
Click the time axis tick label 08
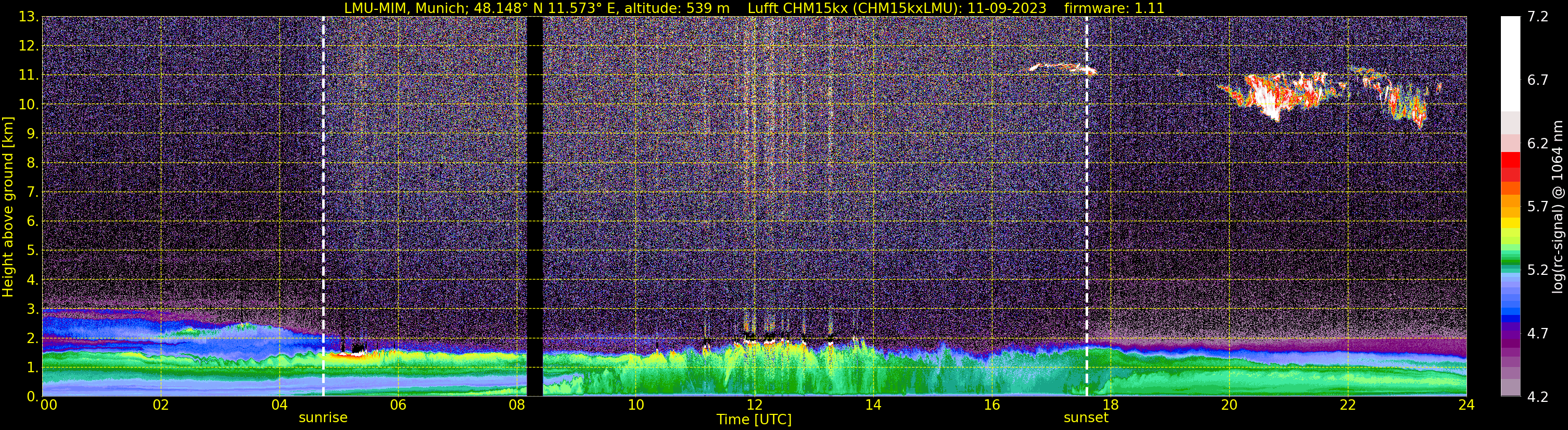[517, 405]
